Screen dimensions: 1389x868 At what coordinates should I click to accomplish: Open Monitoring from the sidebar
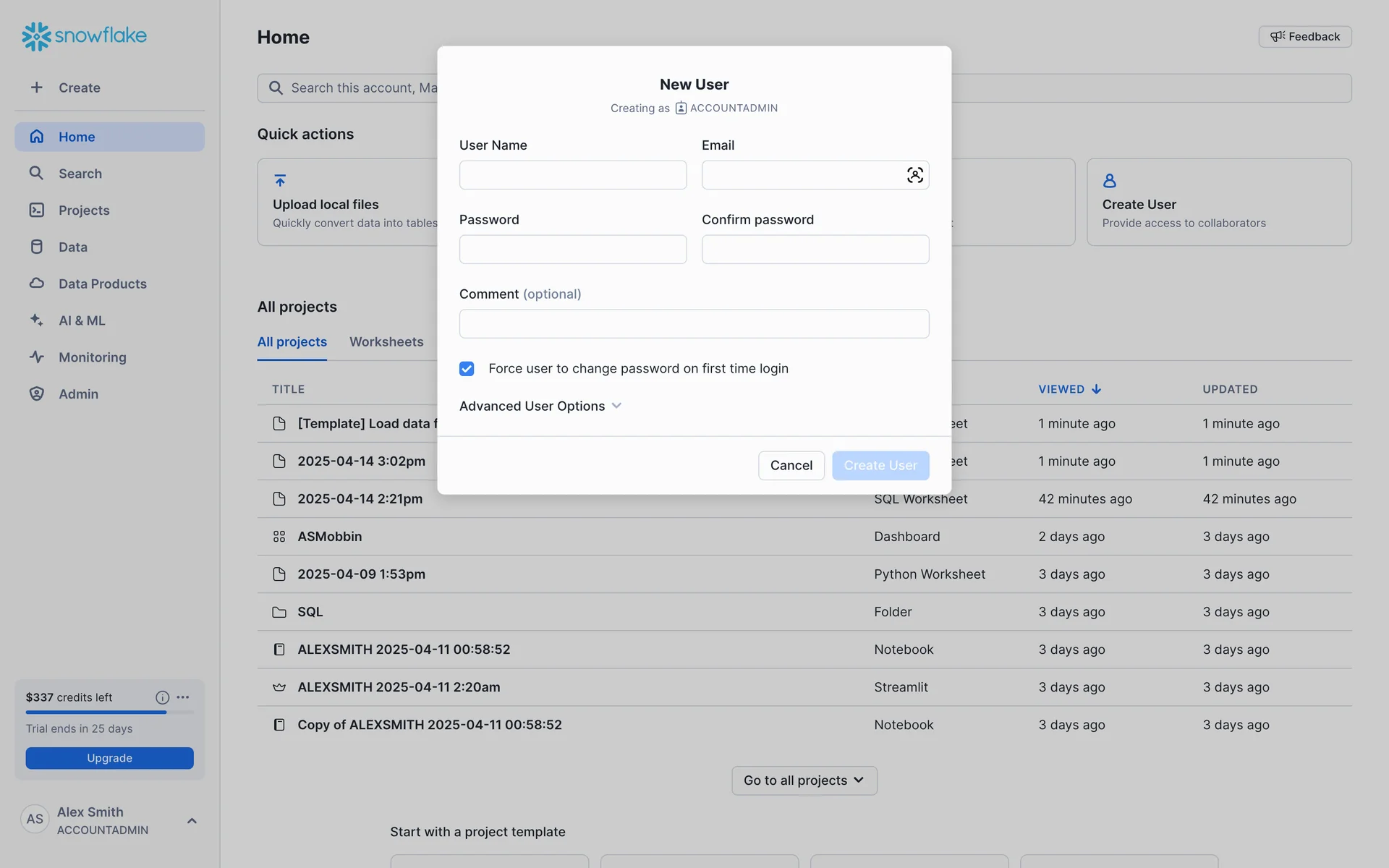[92, 357]
